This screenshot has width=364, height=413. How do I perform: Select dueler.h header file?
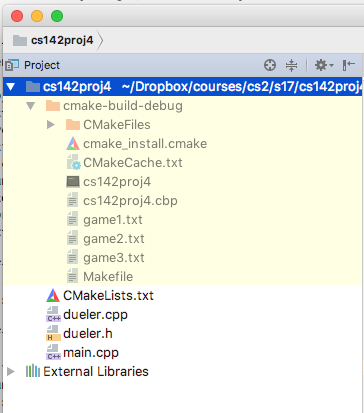pyautogui.click(x=88, y=334)
